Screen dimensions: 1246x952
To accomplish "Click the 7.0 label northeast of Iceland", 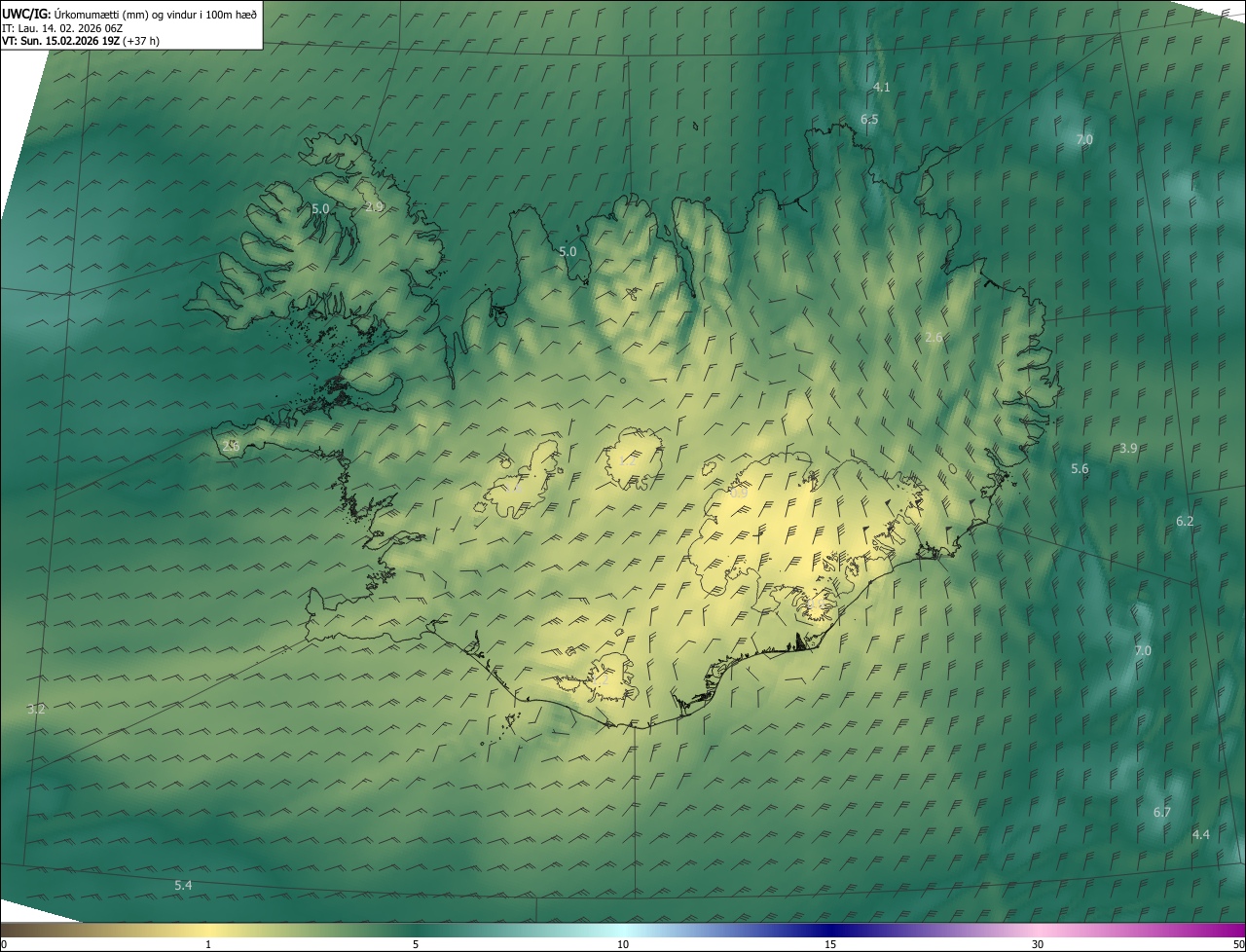I will (x=1084, y=139).
